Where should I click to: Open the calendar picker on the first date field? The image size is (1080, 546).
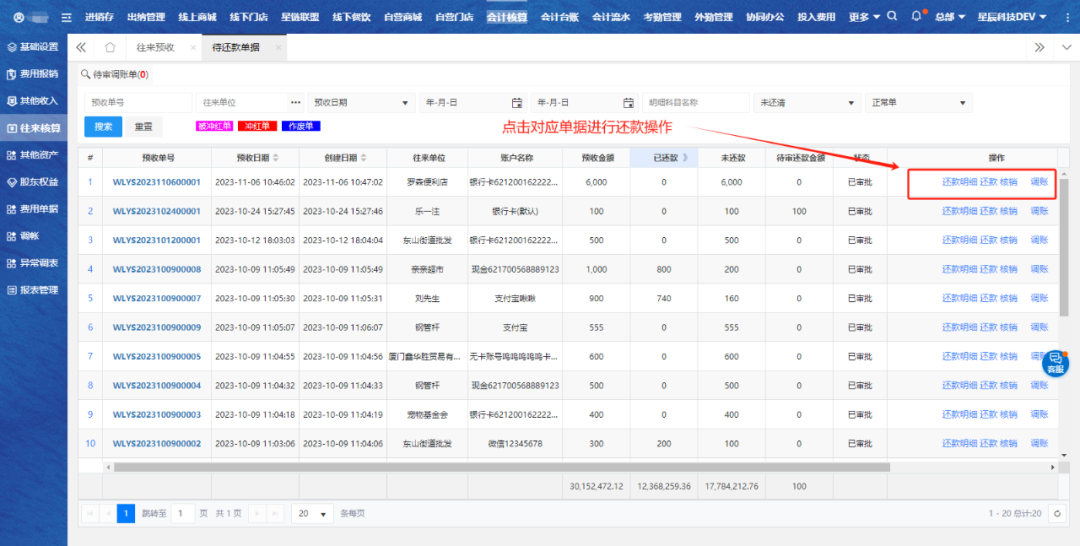(x=517, y=102)
